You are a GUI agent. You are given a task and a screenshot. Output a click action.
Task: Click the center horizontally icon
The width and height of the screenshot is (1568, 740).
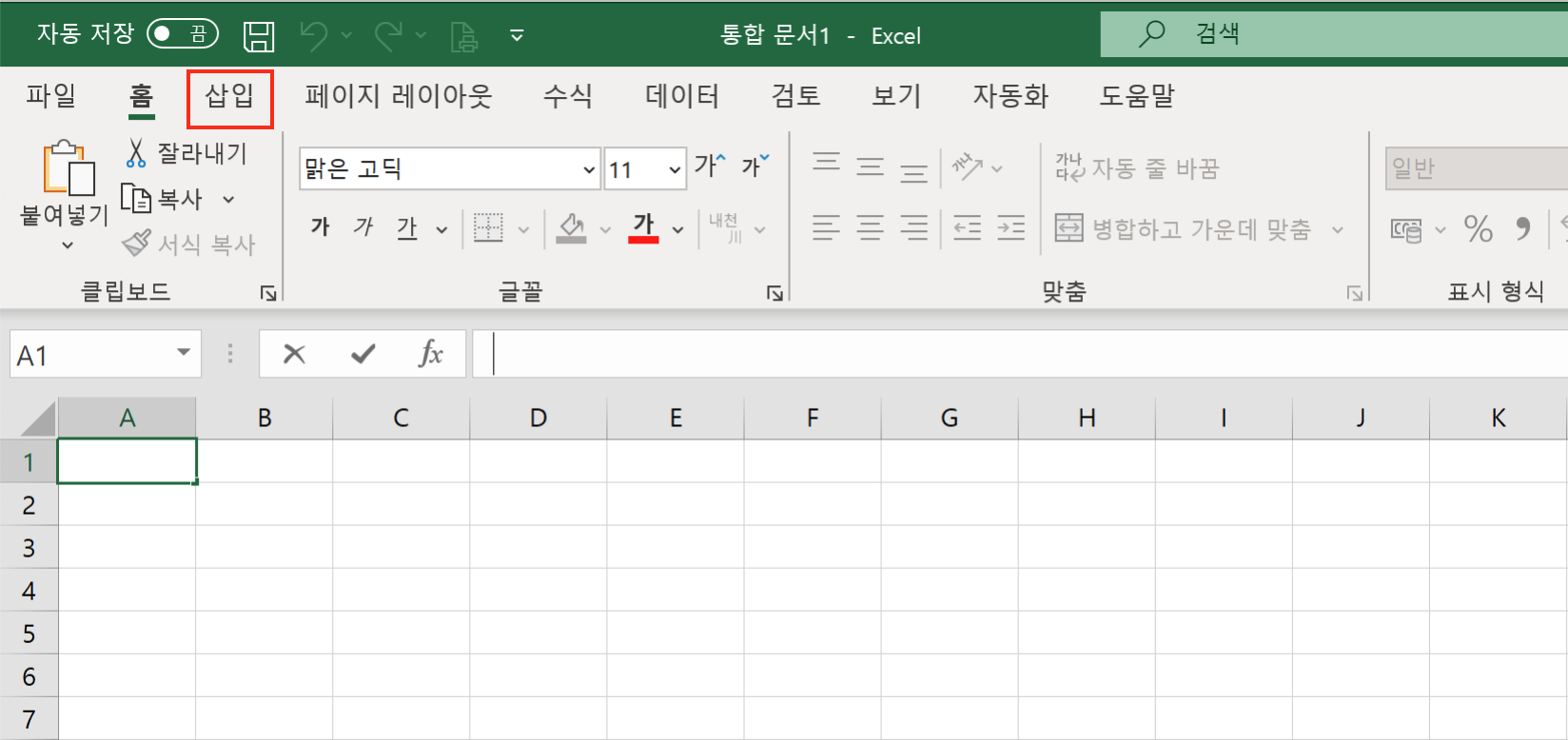coord(870,228)
